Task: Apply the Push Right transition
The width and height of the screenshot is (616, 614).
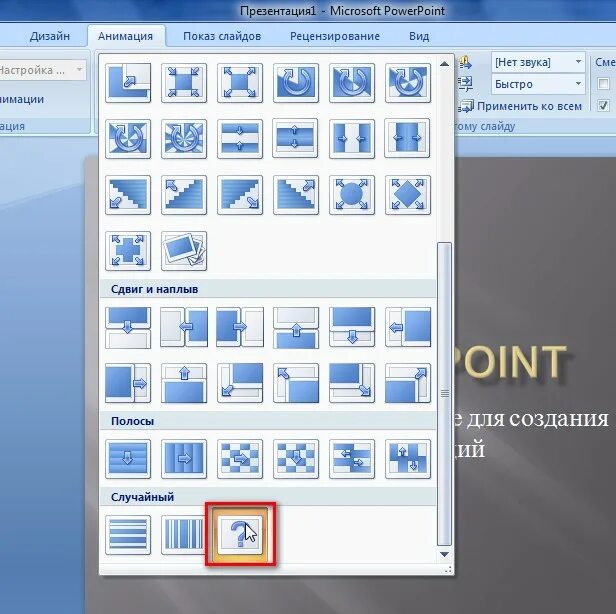Action: [x=240, y=327]
